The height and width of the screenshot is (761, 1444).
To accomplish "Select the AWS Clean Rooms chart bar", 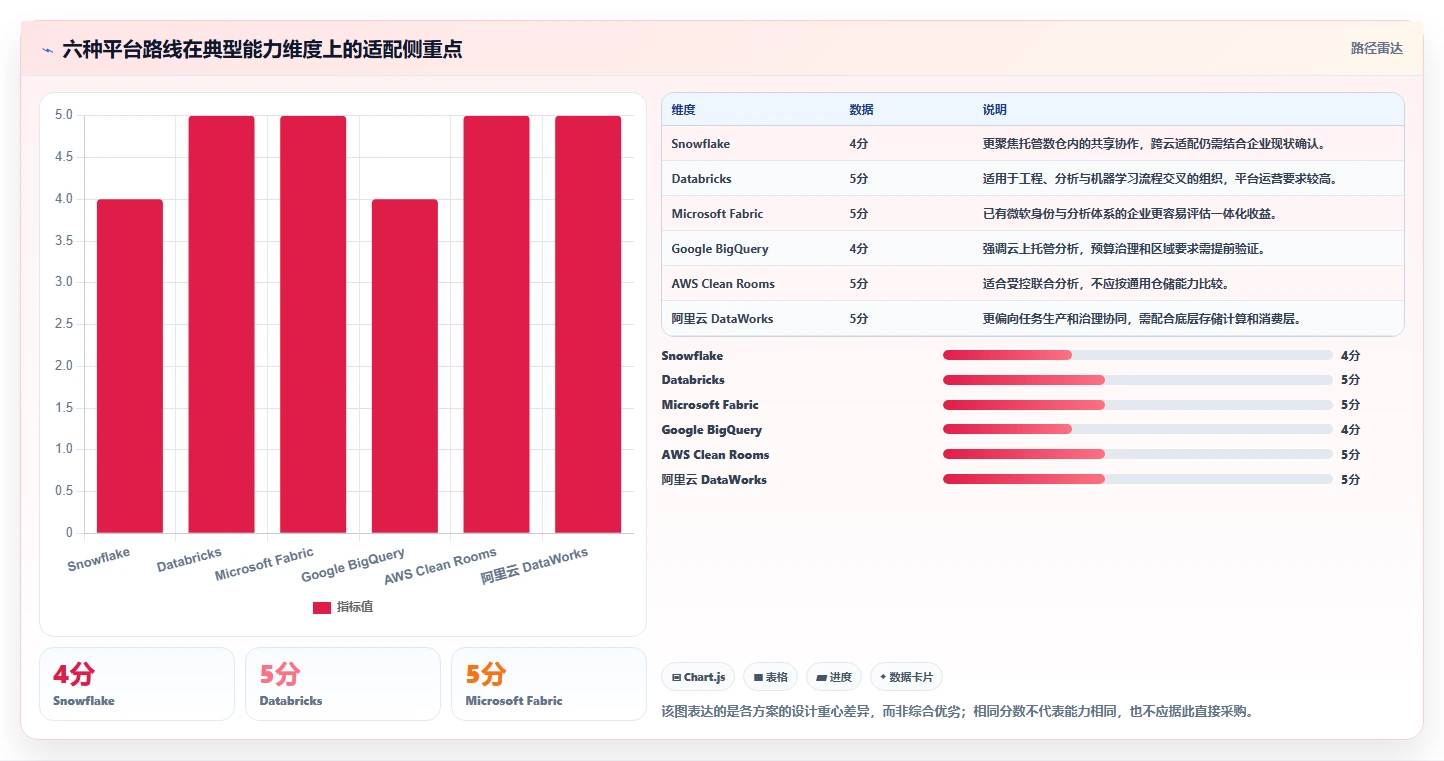I will pyautogui.click(x=496, y=324).
